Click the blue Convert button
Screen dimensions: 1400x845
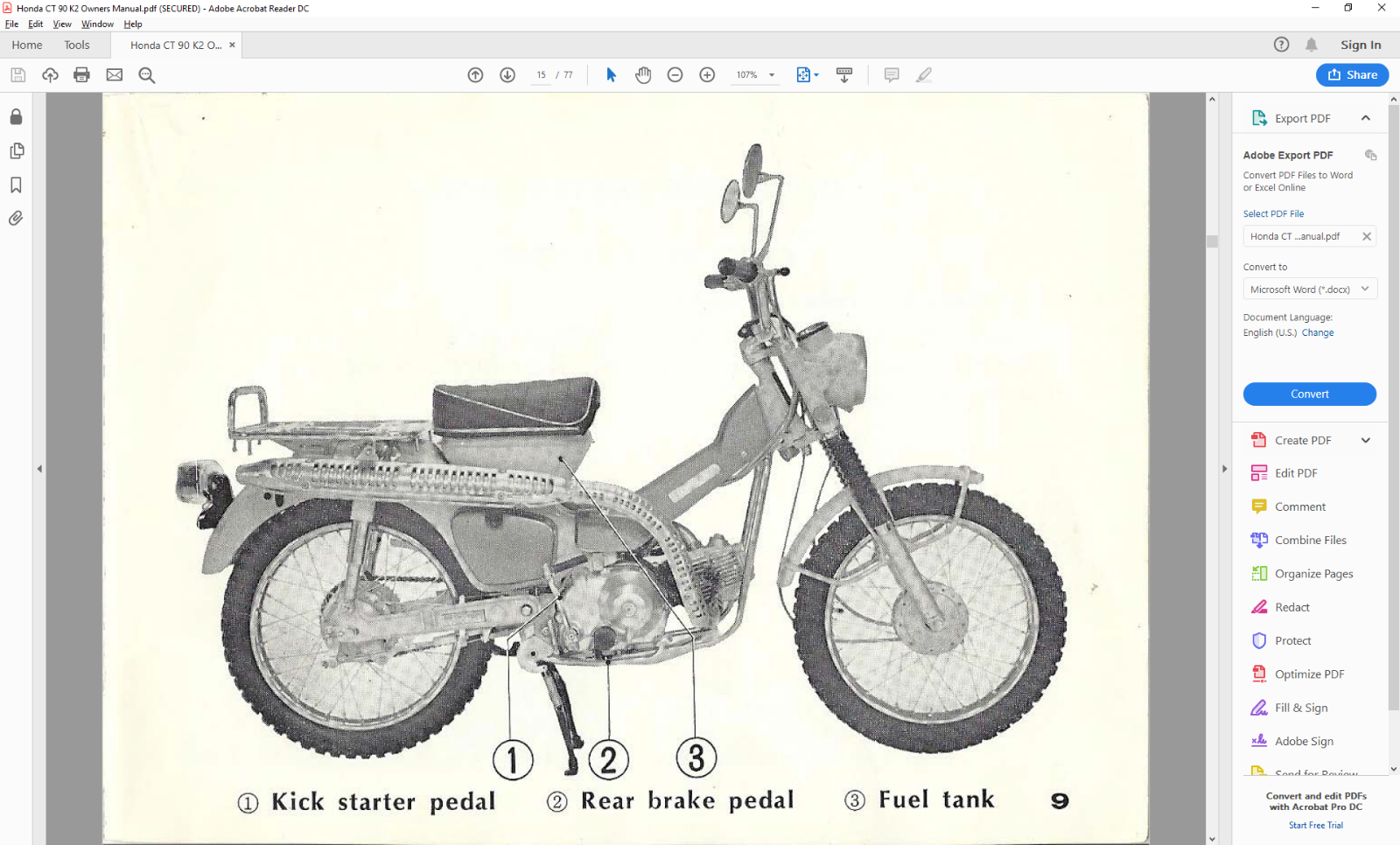1309,394
